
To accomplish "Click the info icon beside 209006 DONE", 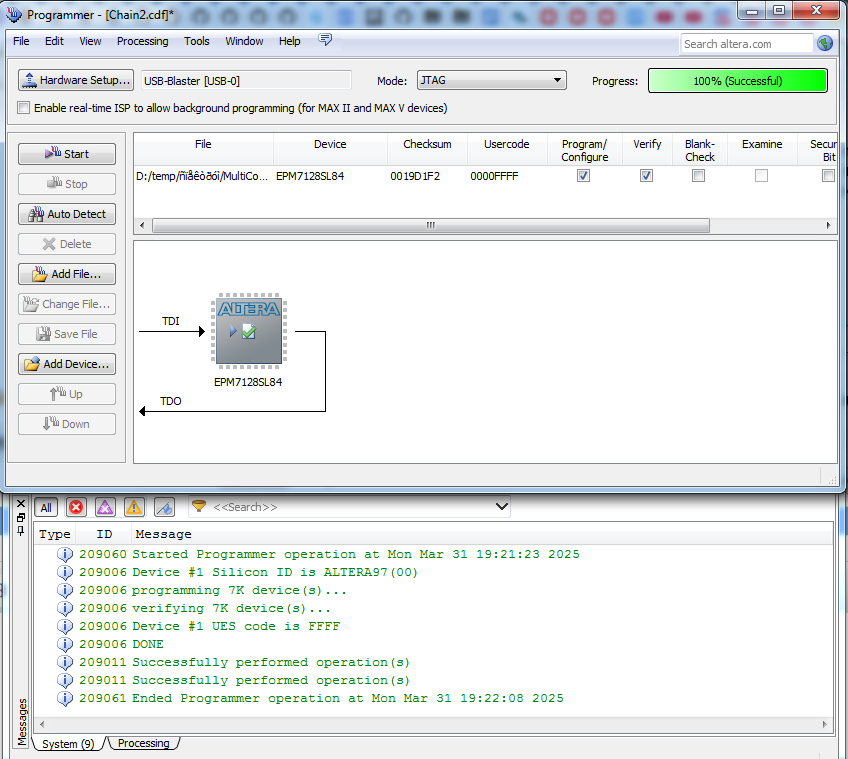I will (x=65, y=644).
